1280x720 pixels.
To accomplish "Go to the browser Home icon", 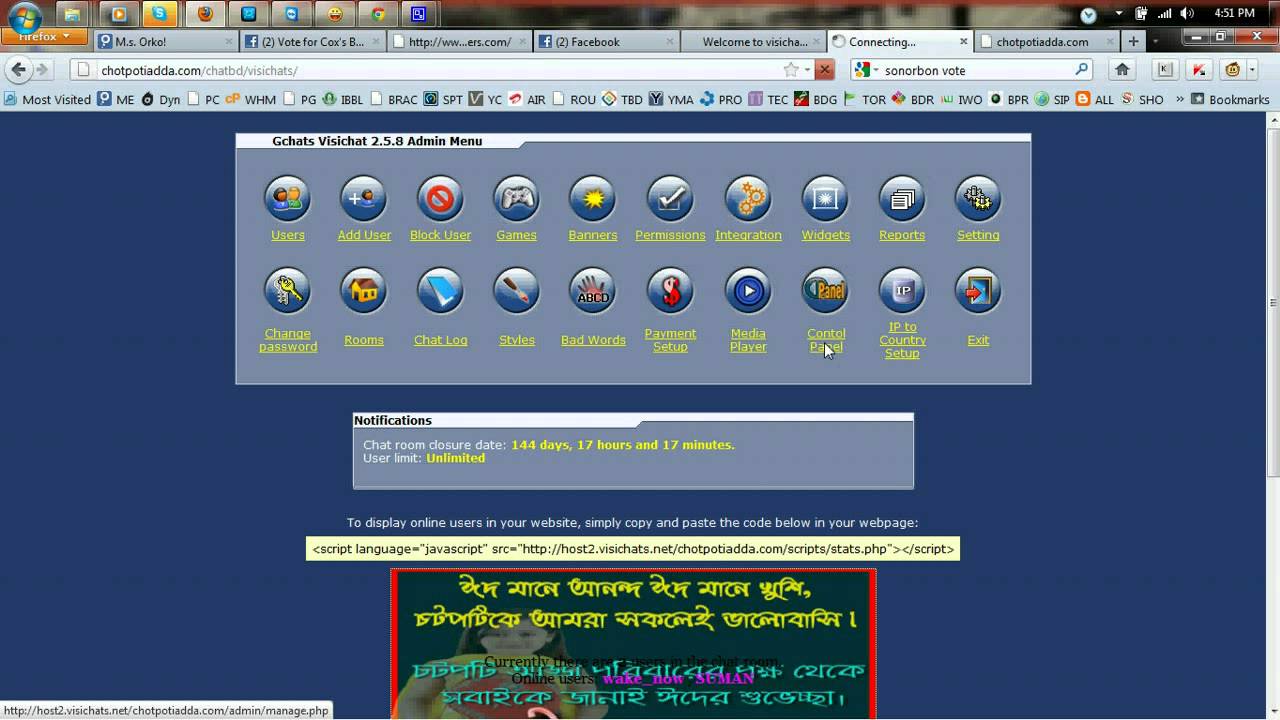I will click(x=1122, y=70).
